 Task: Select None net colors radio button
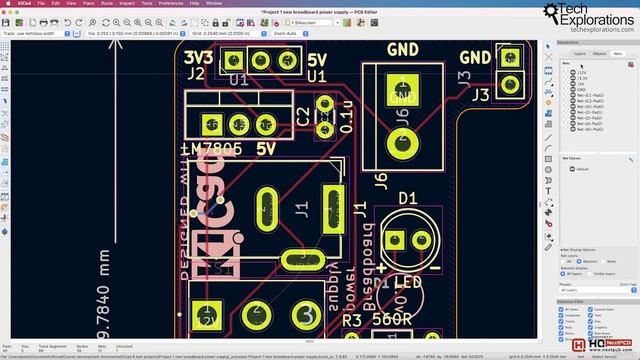[603, 261]
